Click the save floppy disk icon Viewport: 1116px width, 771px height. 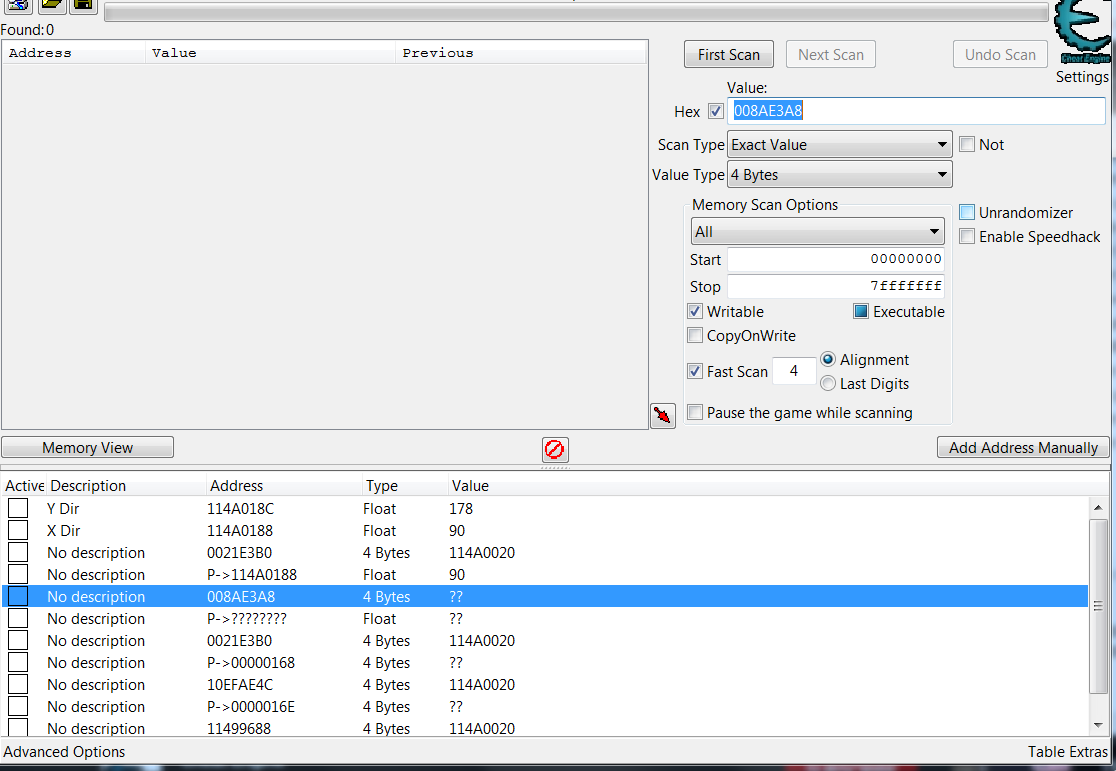click(x=84, y=6)
